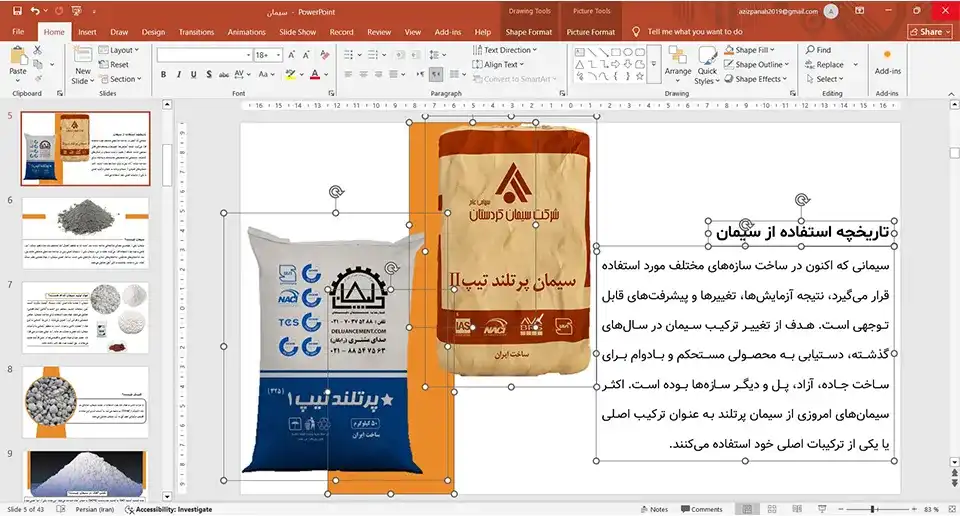The height and width of the screenshot is (516, 960).
Task: Open the Comments pane
Action: pos(702,509)
